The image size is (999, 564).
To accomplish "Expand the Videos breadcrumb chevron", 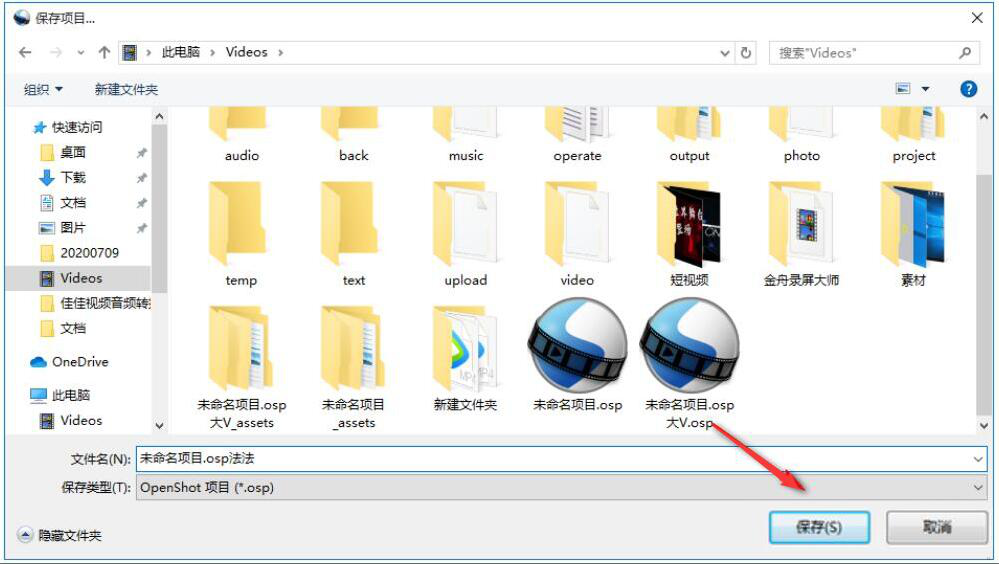I will click(x=280, y=53).
